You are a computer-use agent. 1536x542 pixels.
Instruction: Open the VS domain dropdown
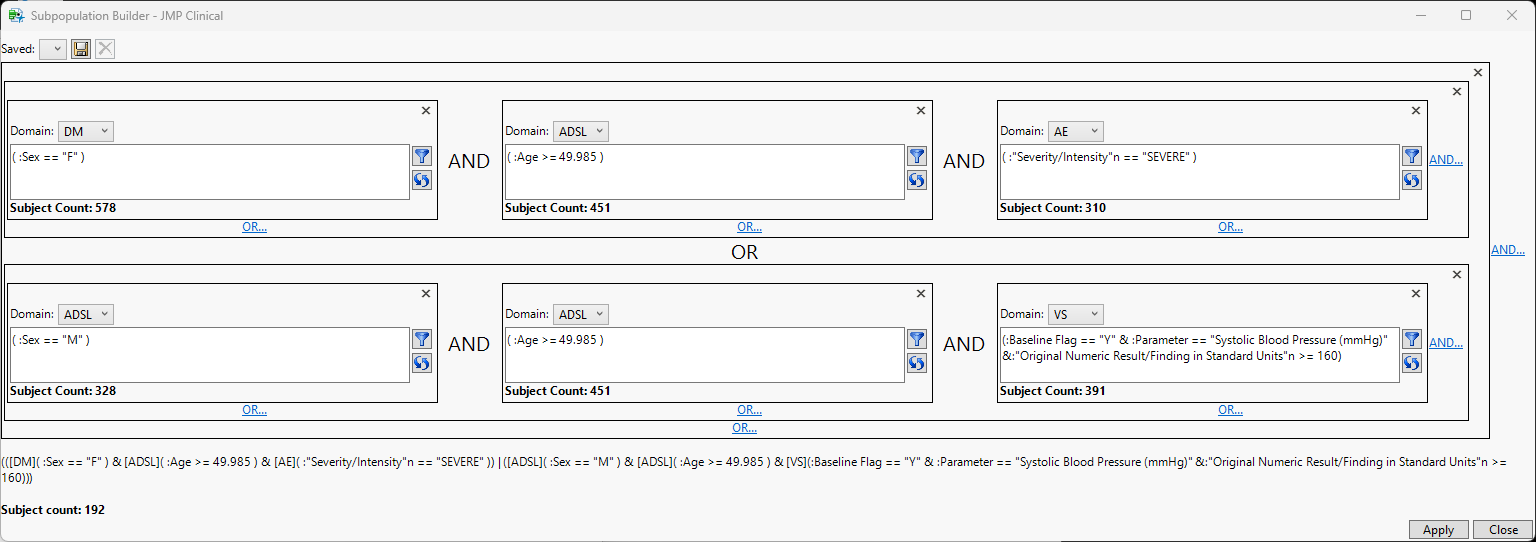(1076, 314)
